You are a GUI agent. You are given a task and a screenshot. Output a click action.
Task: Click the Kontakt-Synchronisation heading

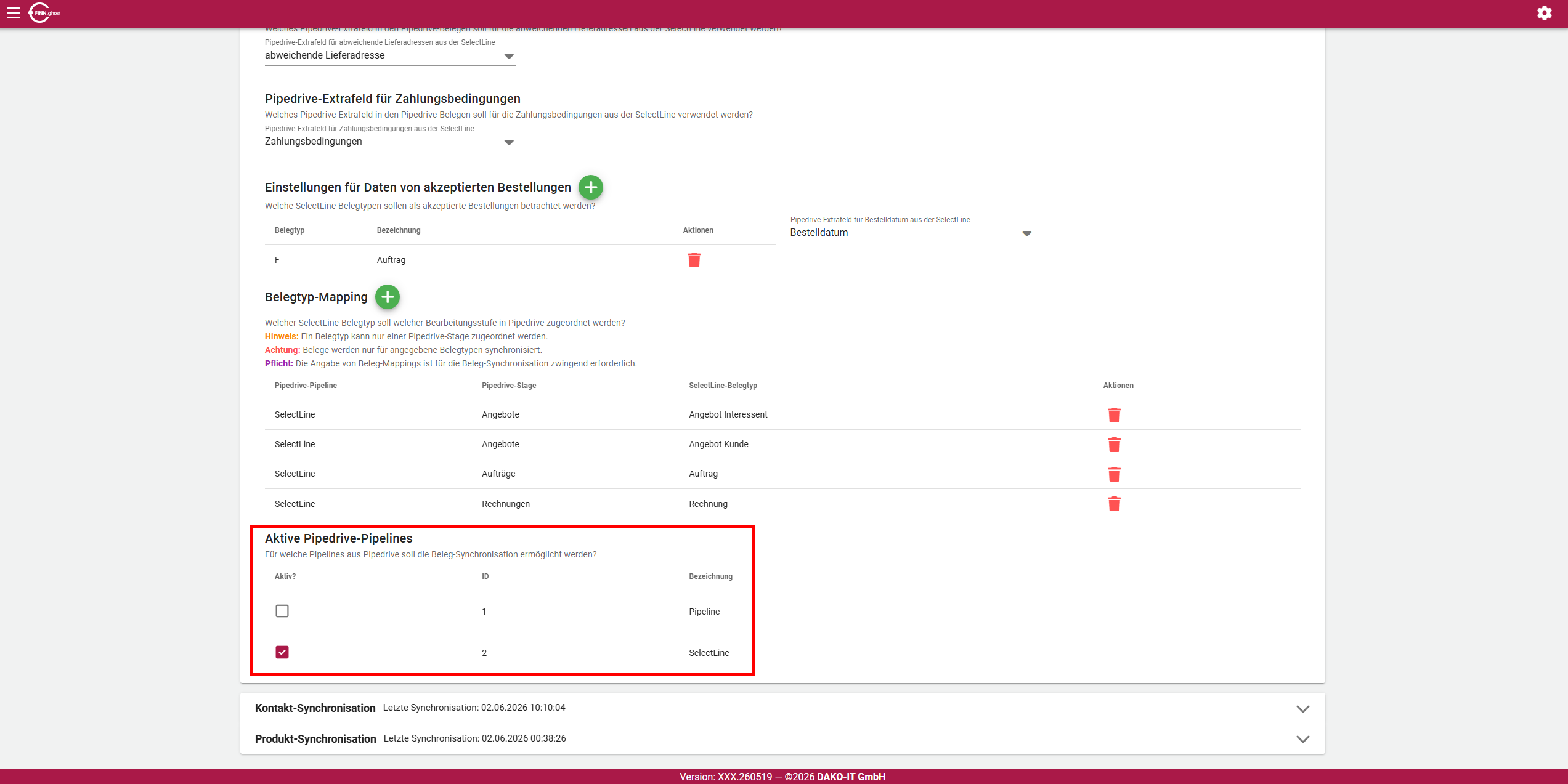click(315, 708)
